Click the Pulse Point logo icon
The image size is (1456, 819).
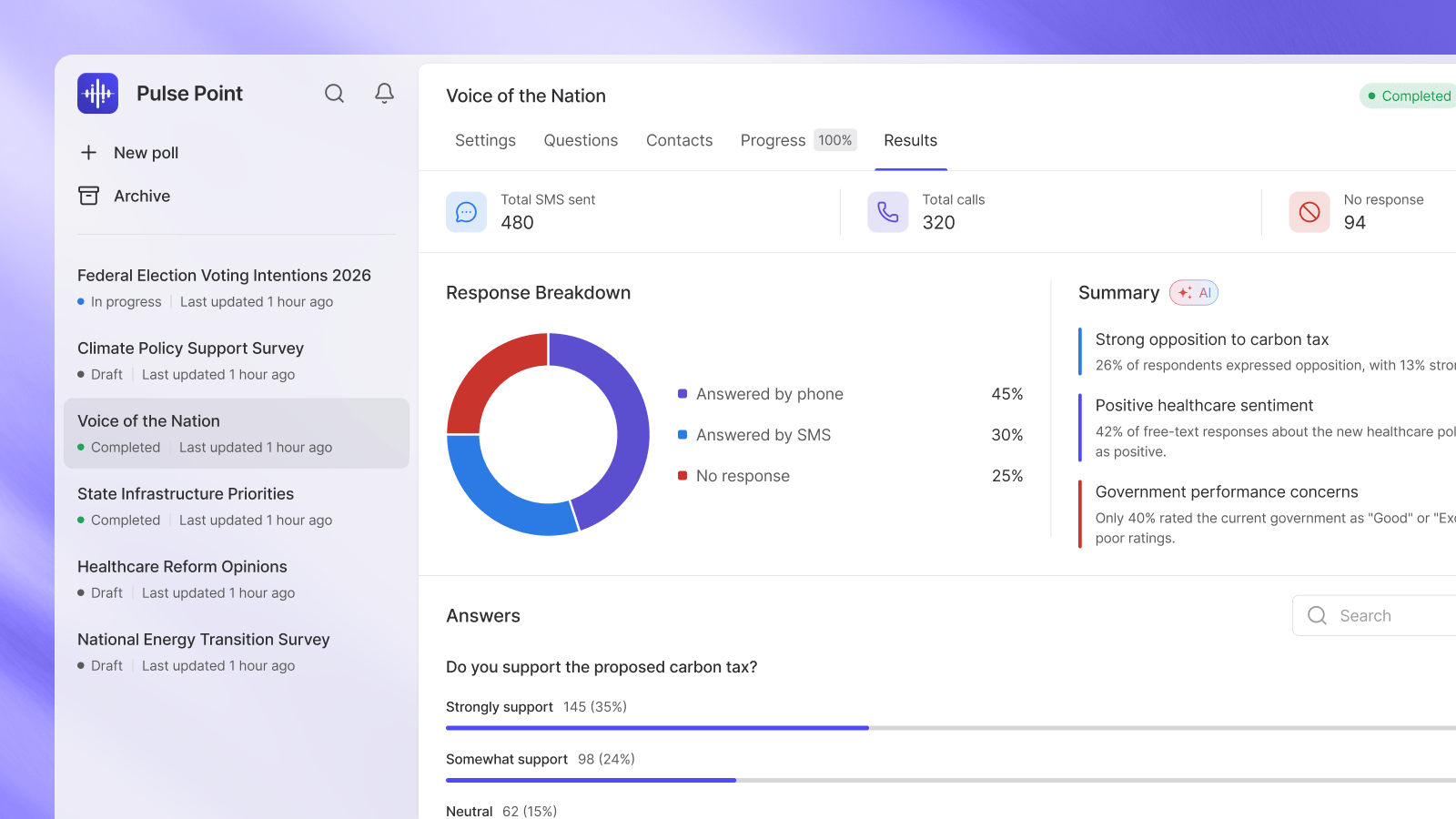97,93
